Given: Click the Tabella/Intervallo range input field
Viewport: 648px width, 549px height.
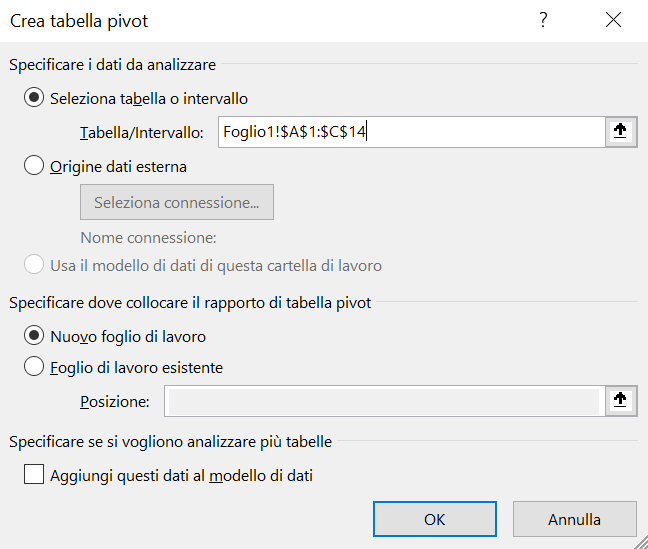Looking at the screenshot, I should pos(412,132).
